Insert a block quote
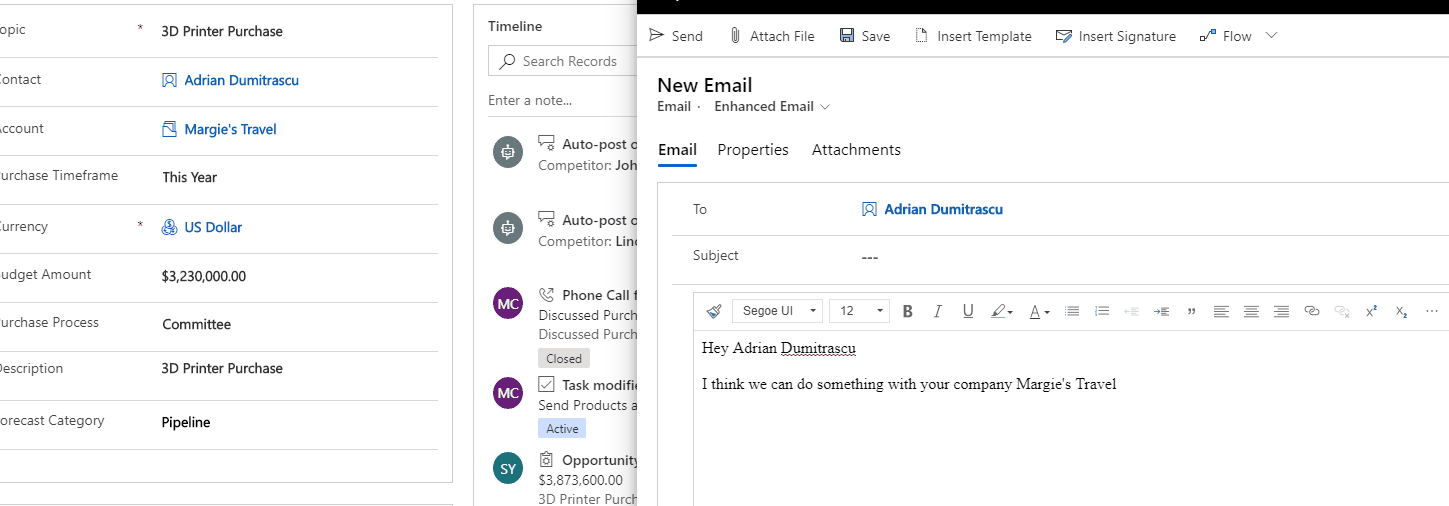The image size is (1449, 506). click(1191, 311)
